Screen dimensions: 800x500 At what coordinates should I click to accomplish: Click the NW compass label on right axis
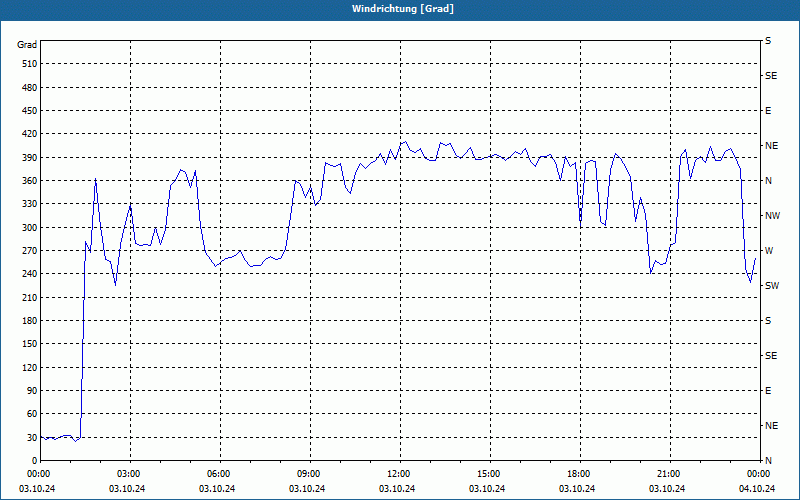[773, 216]
